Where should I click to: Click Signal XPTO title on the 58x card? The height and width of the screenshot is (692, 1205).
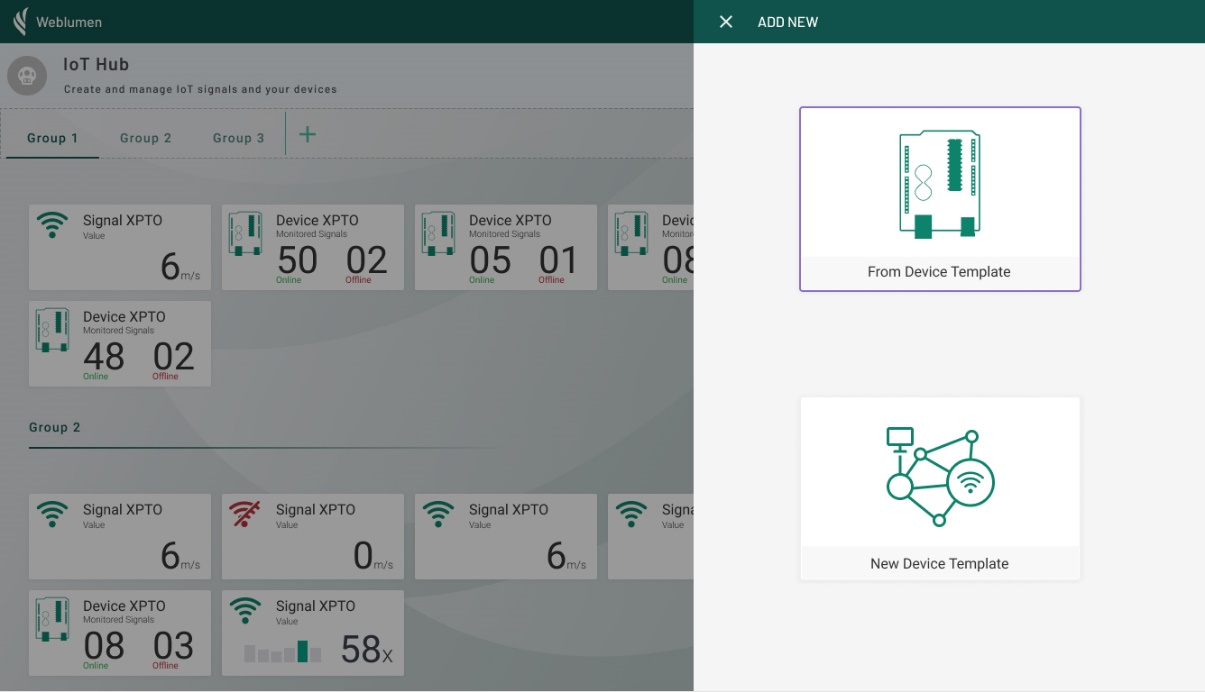tap(316, 605)
